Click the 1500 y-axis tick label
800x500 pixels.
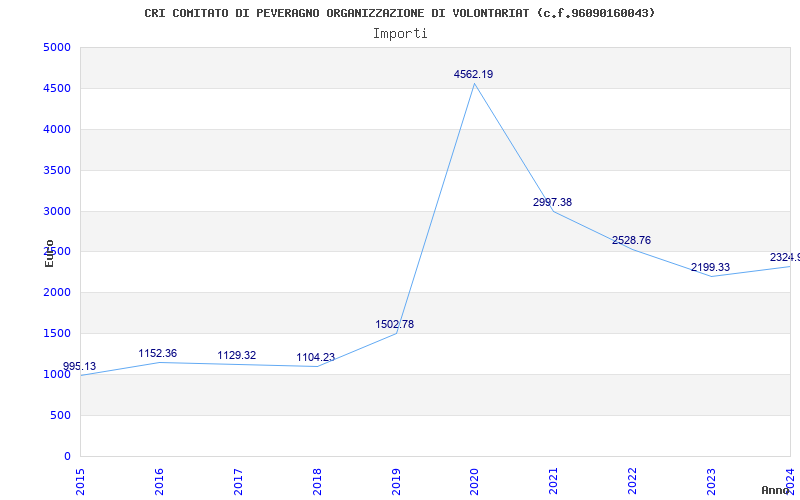click(57, 334)
